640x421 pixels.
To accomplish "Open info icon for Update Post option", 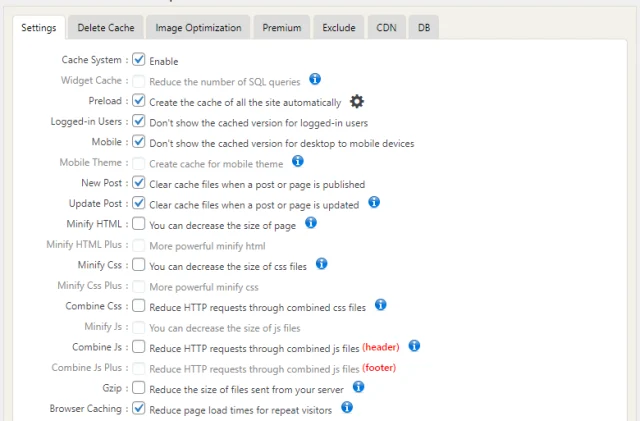I will click(x=374, y=202).
